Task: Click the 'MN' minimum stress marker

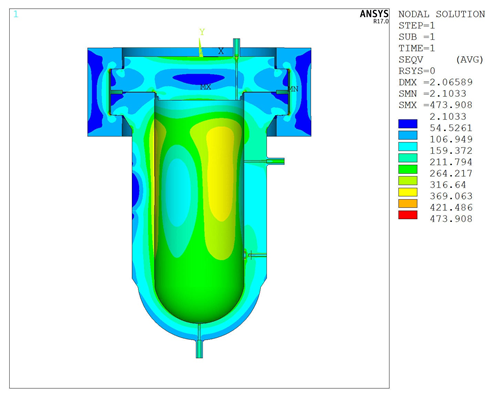Action: point(293,89)
